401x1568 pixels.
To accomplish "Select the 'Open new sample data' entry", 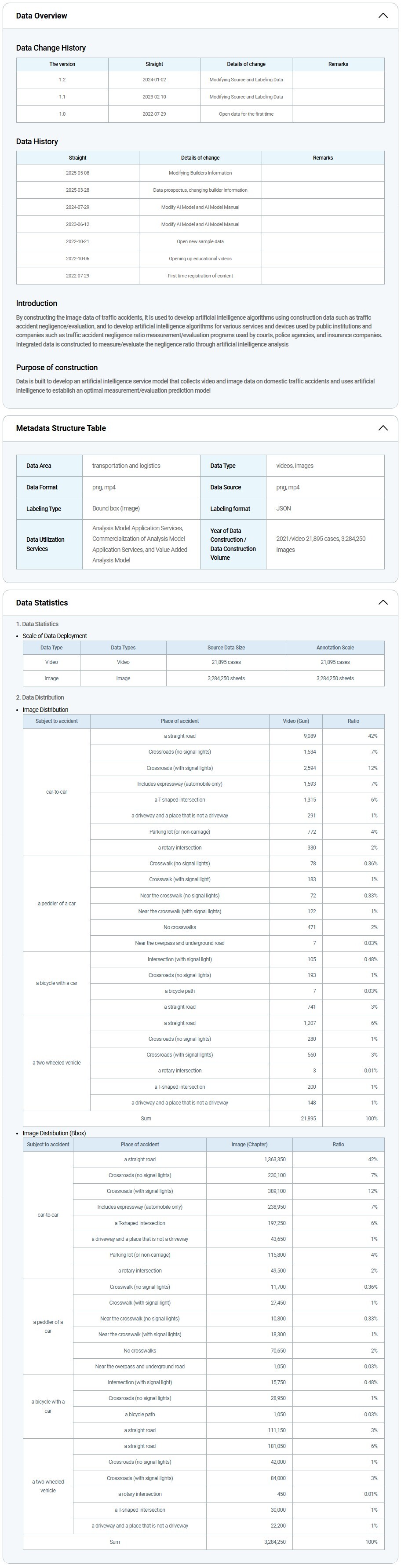I will (200, 242).
